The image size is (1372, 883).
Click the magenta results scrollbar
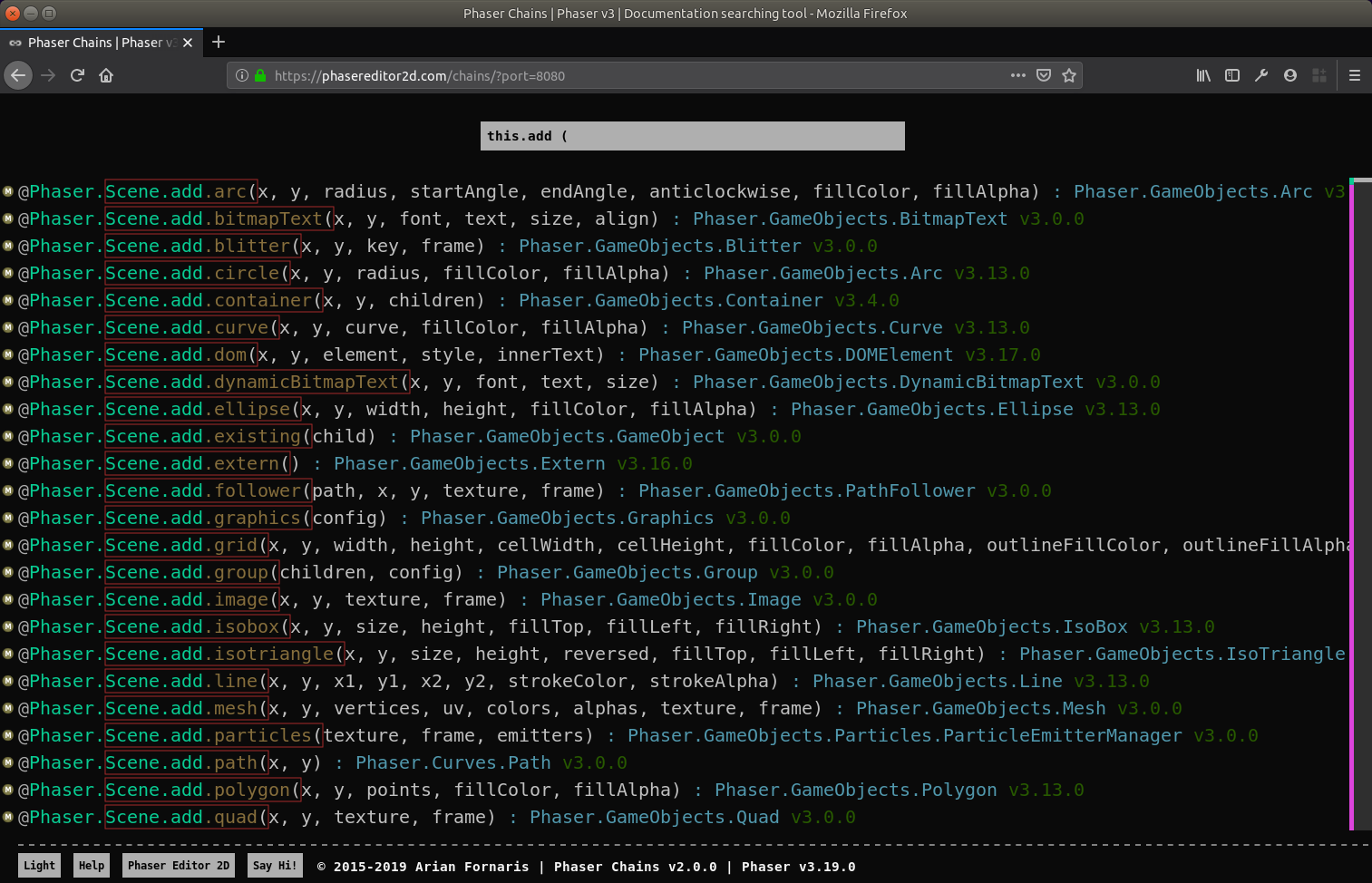1351,503
